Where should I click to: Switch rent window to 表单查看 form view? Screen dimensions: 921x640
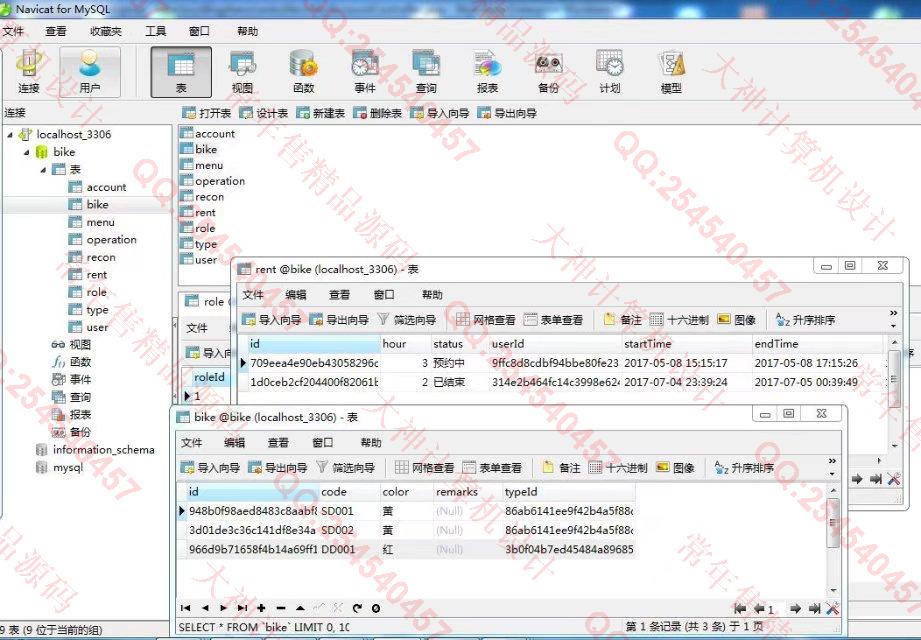[553, 320]
